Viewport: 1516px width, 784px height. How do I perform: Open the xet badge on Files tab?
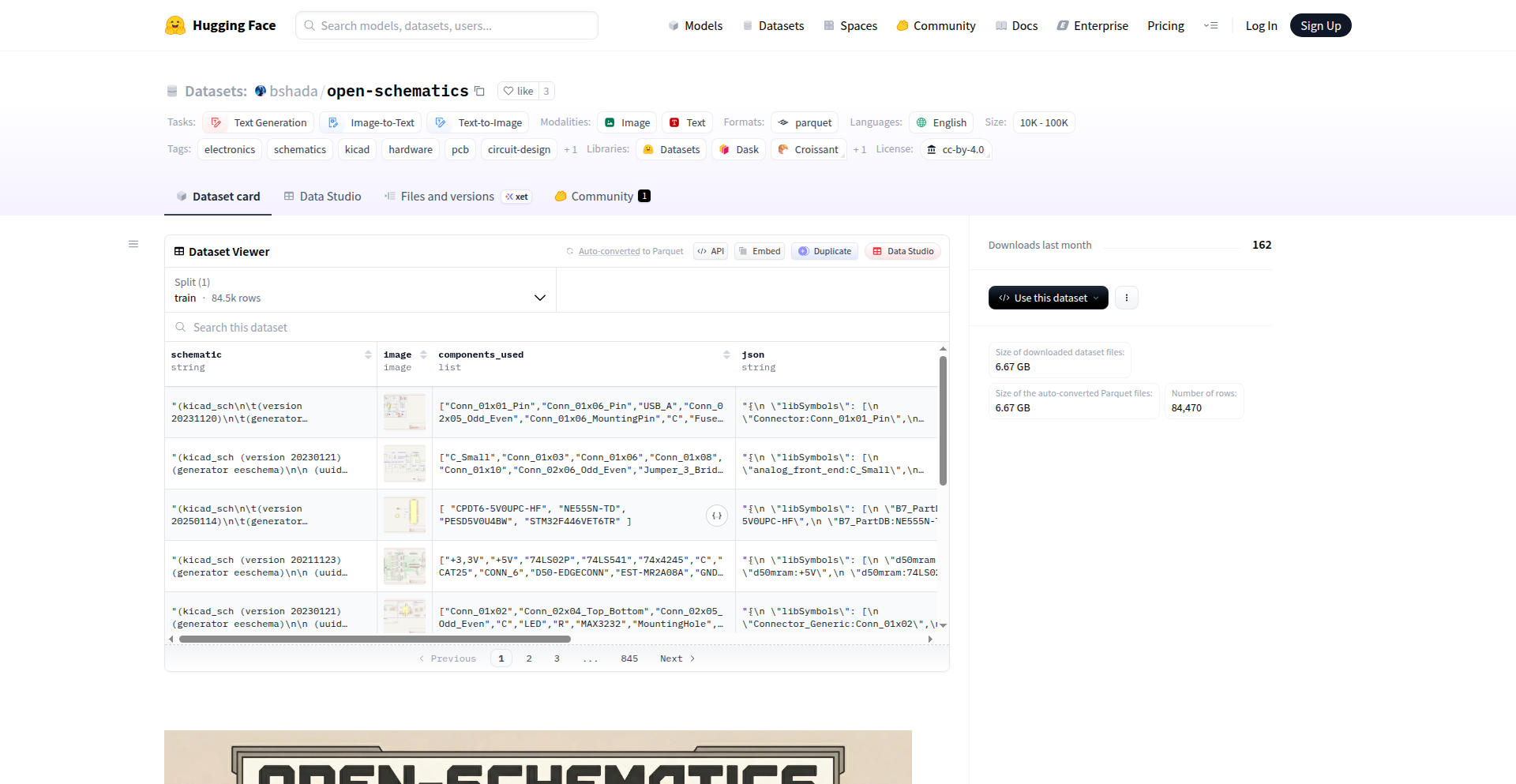[517, 197]
